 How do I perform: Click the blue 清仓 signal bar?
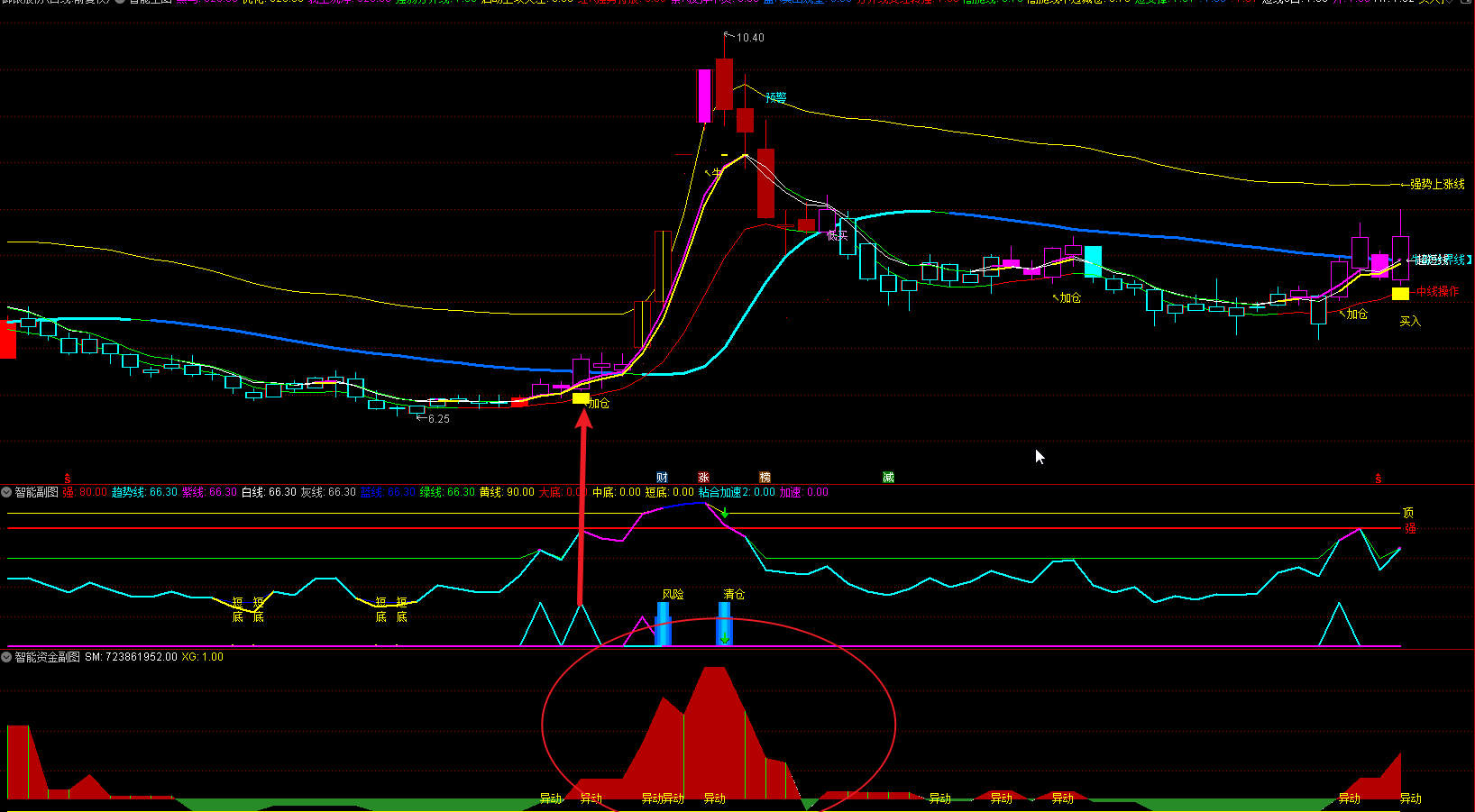[724, 622]
